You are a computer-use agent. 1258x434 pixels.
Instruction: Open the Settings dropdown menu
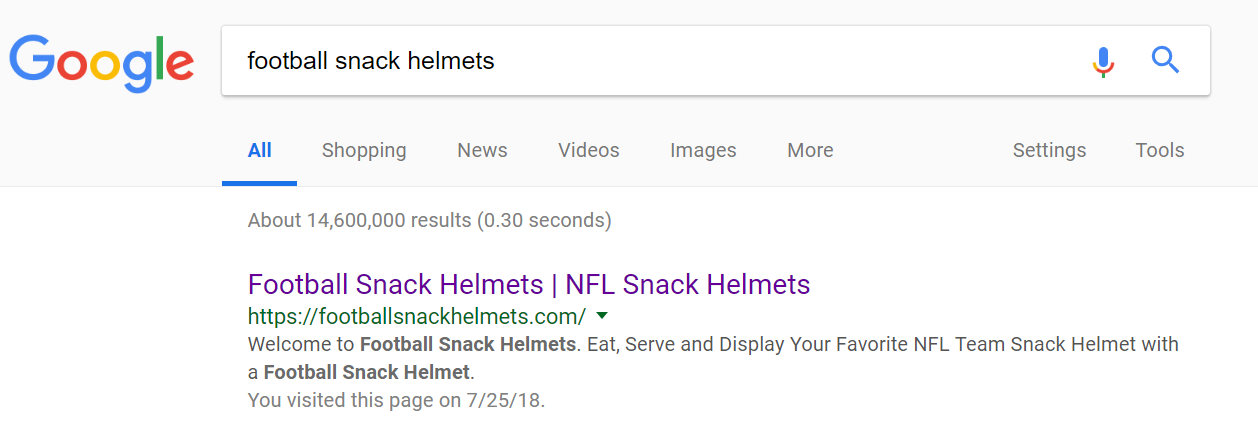1049,151
